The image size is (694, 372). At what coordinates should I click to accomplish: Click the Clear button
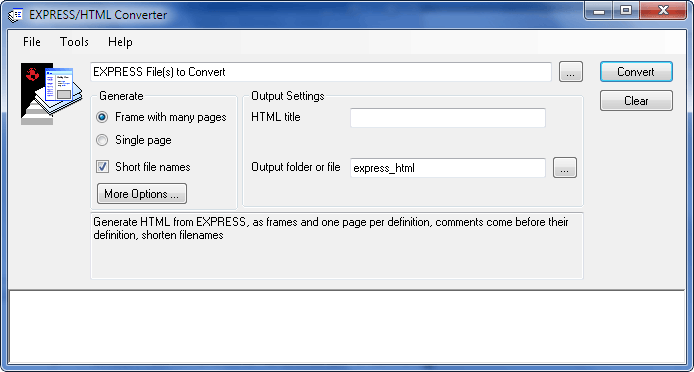tap(636, 101)
